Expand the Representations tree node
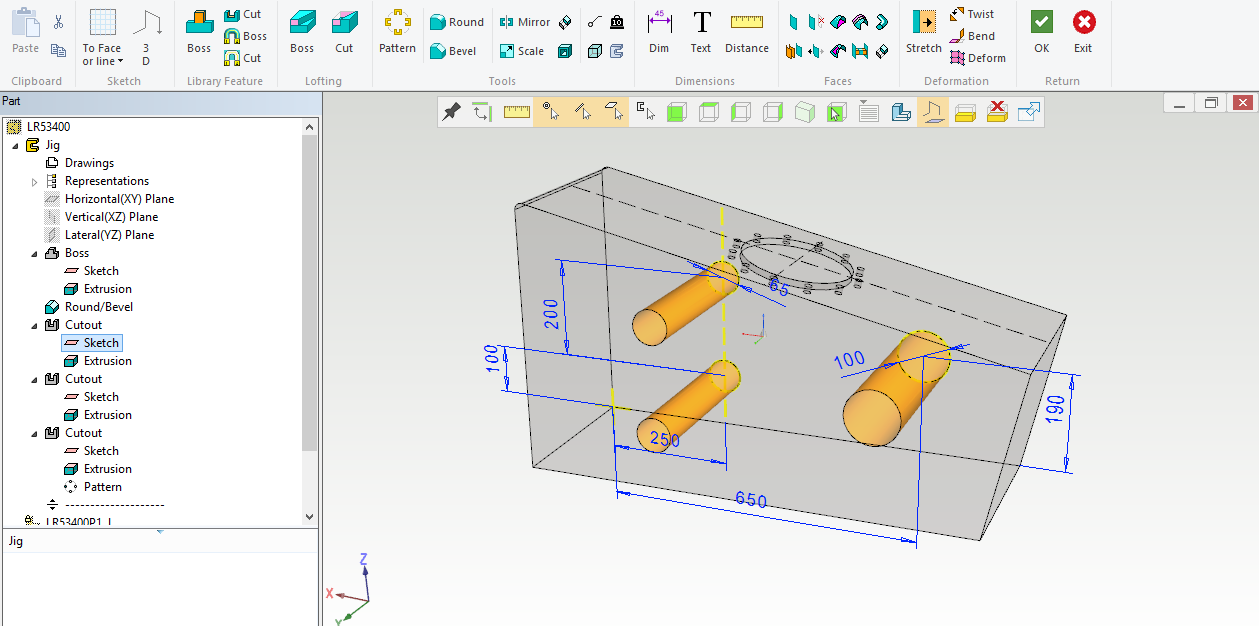The width and height of the screenshot is (1259, 626). tap(35, 182)
